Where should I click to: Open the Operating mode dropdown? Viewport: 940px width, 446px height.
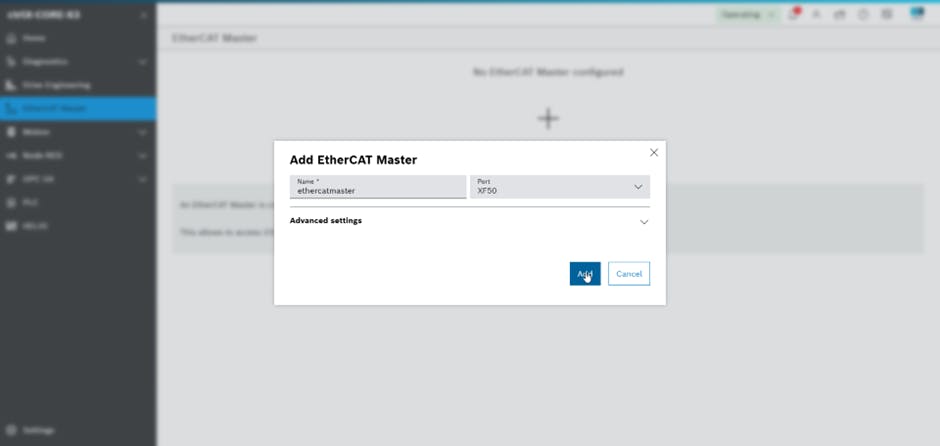pos(748,15)
